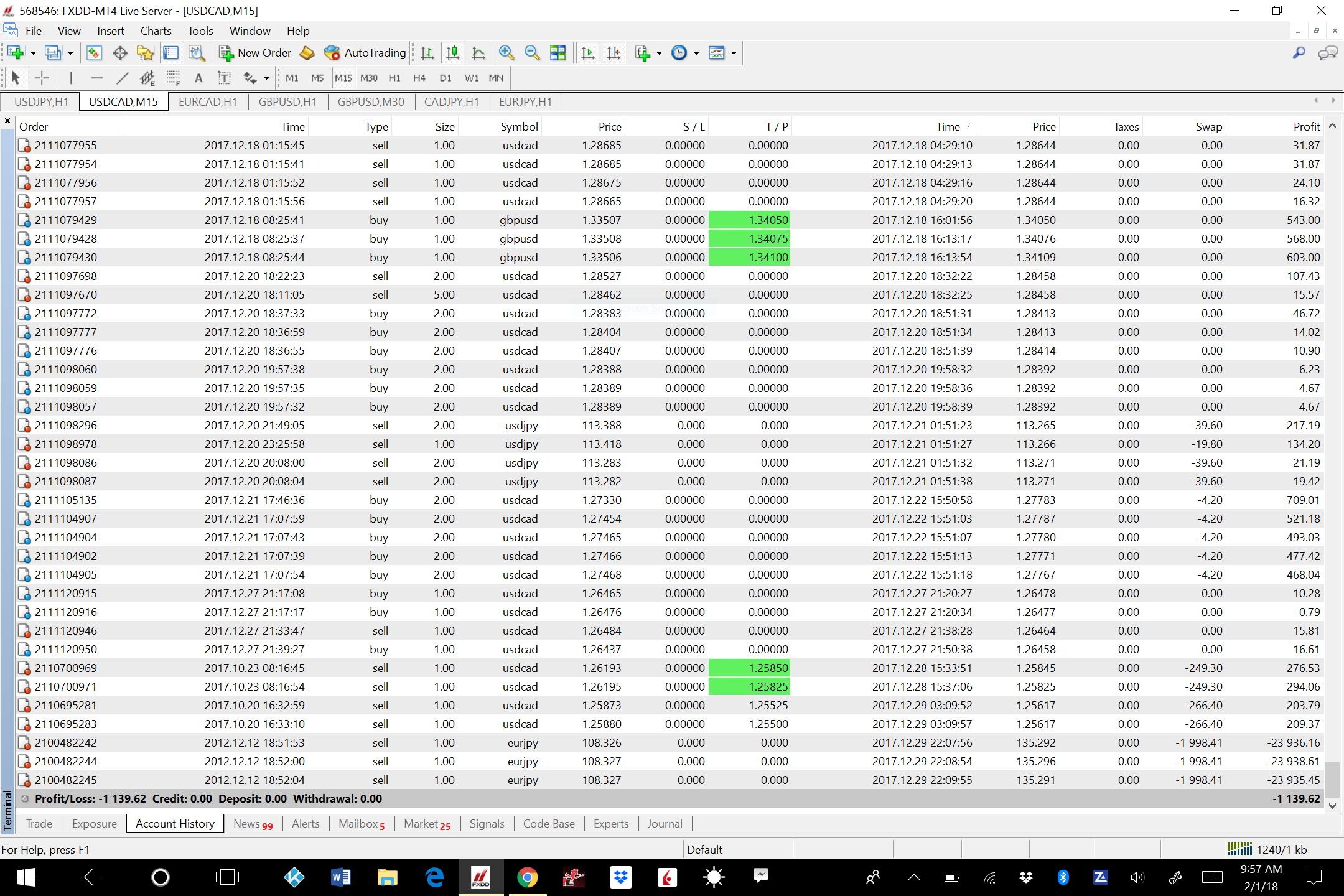Expand the arrows objects dropdown
Screen dimensions: 1344x896
267,78
